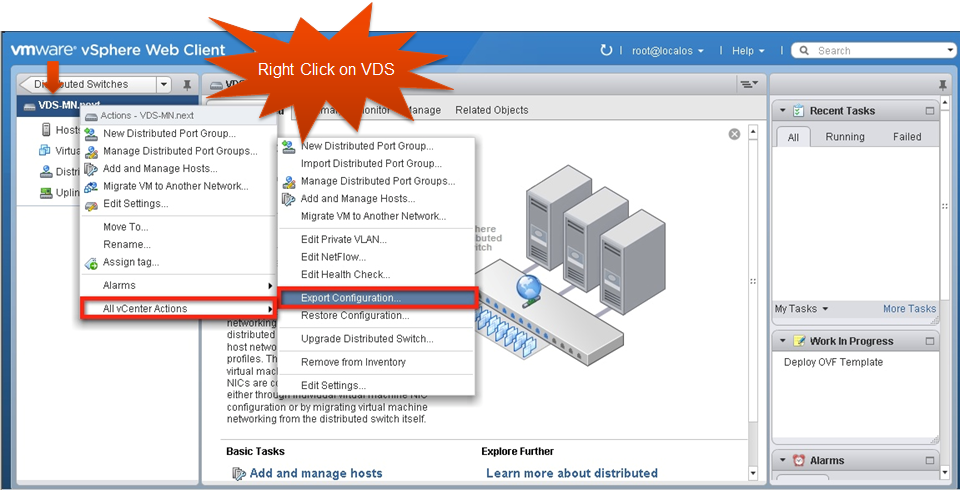Image resolution: width=960 pixels, height=490 pixels.
Task: Minimize the Recent Tasks panel
Action: (929, 111)
